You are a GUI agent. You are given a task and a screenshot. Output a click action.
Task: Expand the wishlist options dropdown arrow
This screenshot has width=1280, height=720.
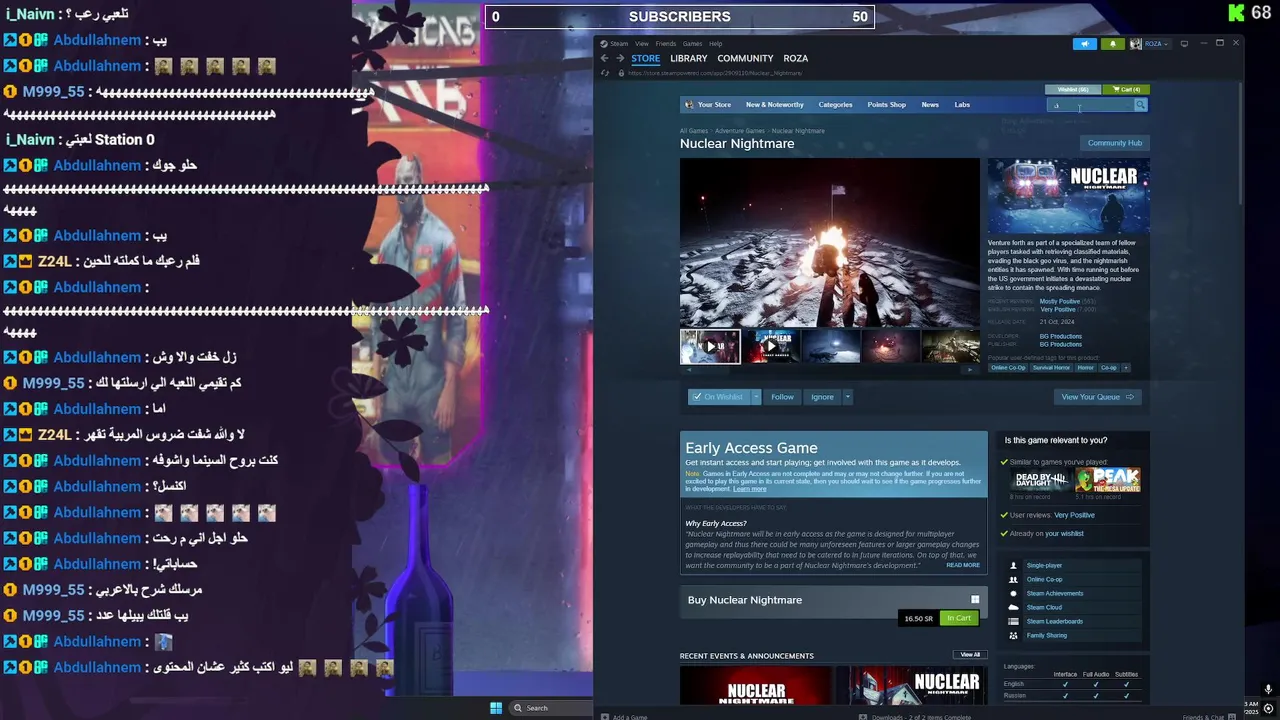[756, 397]
